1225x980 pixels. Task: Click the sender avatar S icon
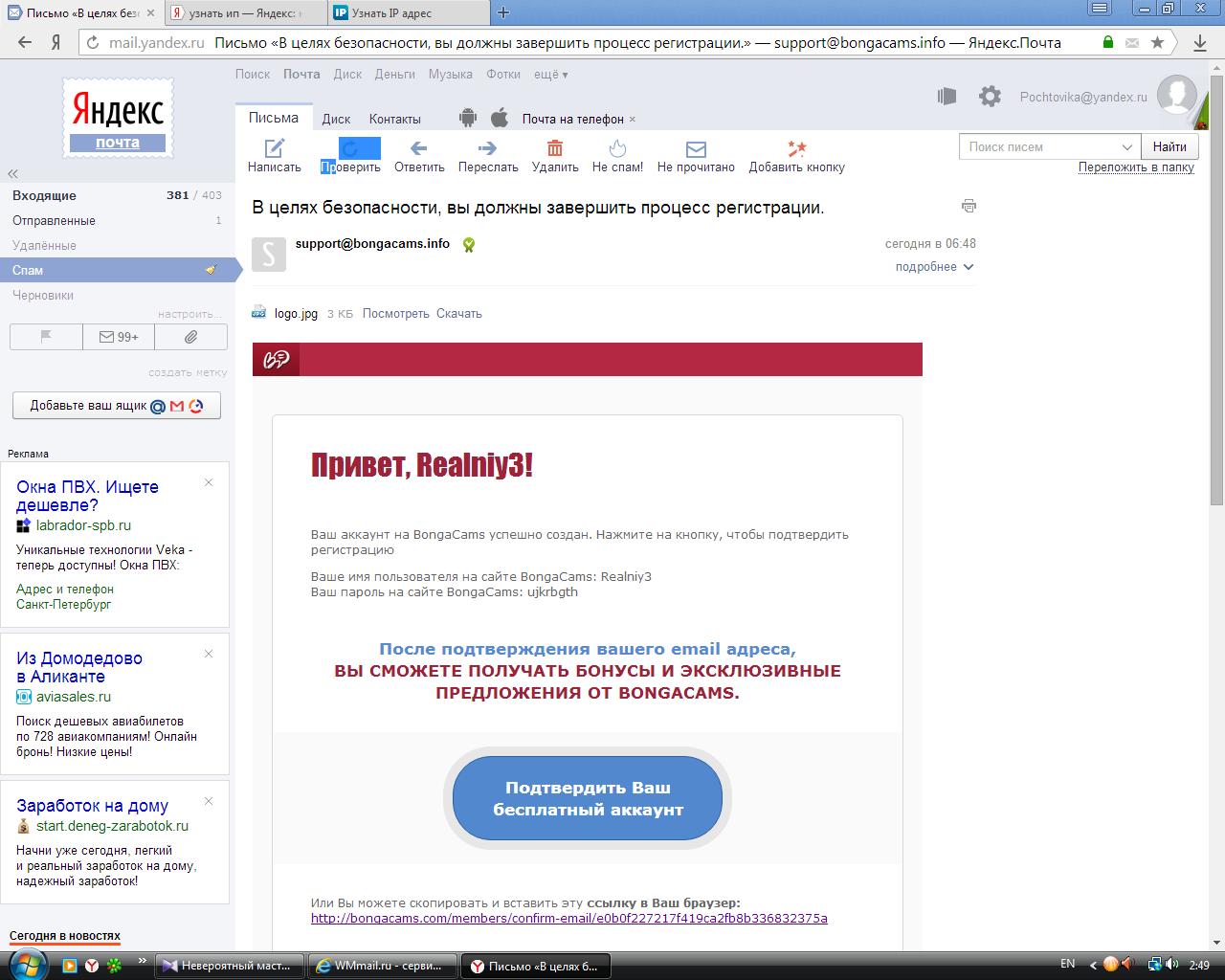(268, 254)
